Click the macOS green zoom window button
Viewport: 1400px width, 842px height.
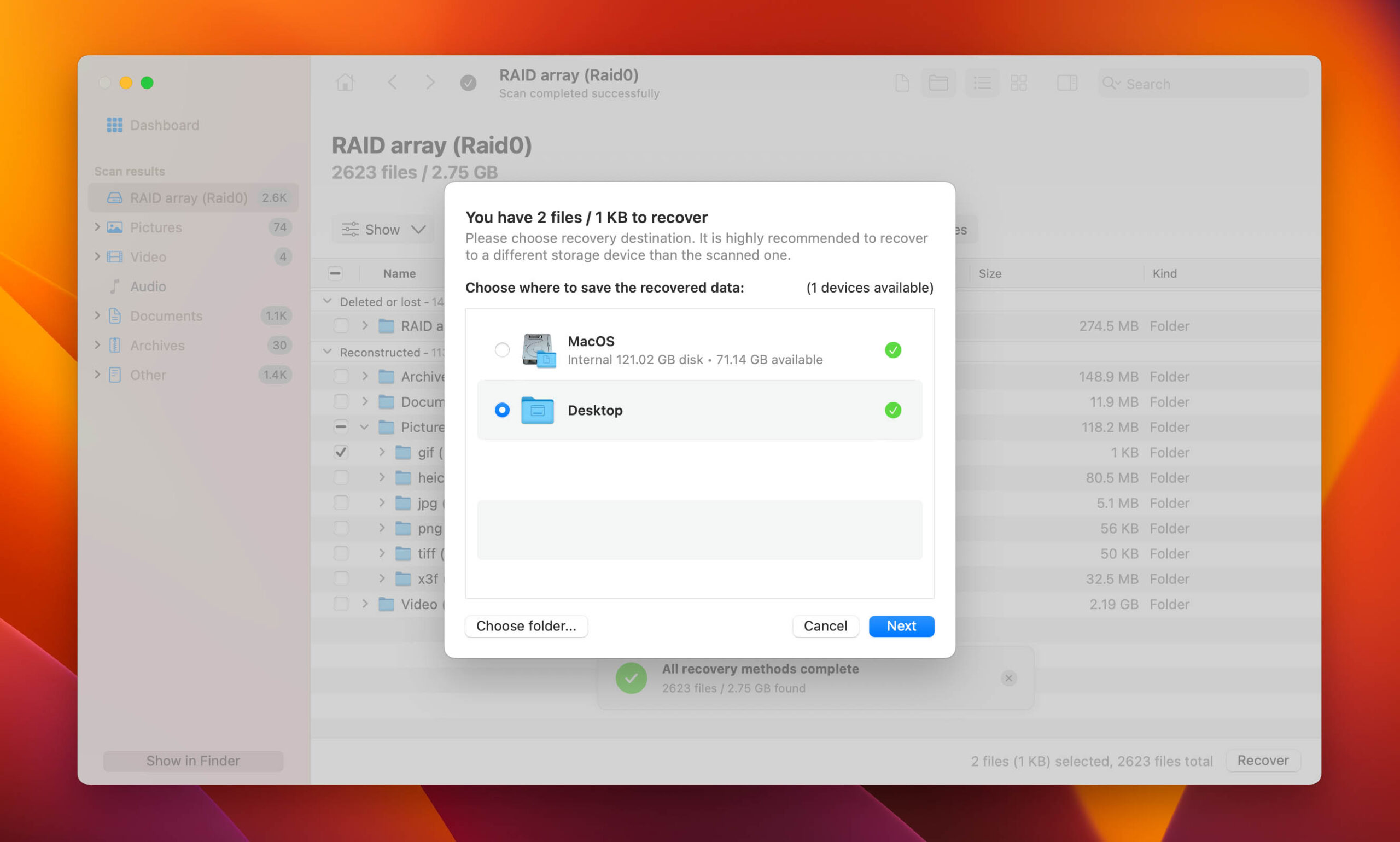tap(147, 83)
